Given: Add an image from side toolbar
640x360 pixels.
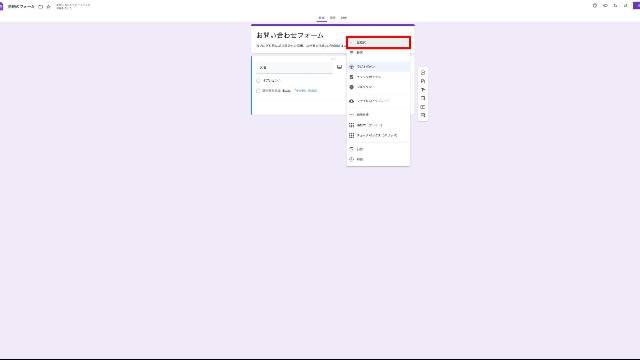Looking at the screenshot, I should 423,98.
